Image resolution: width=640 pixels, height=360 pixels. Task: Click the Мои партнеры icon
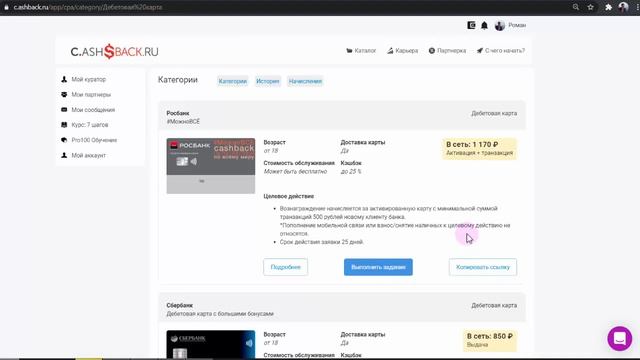click(x=64, y=94)
